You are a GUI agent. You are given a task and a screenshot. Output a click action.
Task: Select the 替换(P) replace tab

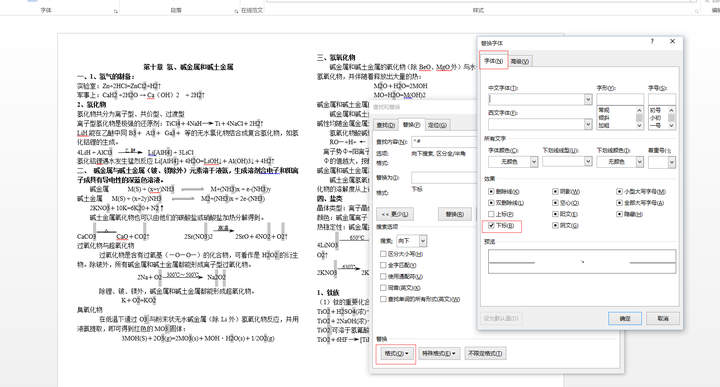pos(411,124)
